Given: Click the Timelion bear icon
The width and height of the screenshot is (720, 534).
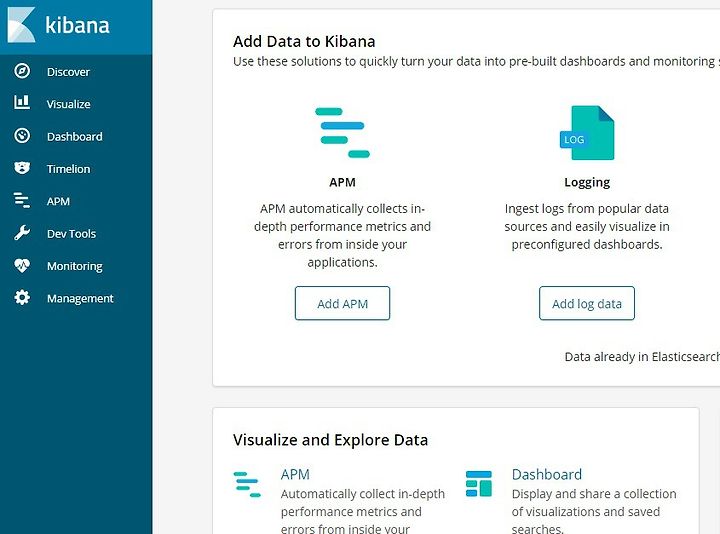Looking at the screenshot, I should (22, 168).
